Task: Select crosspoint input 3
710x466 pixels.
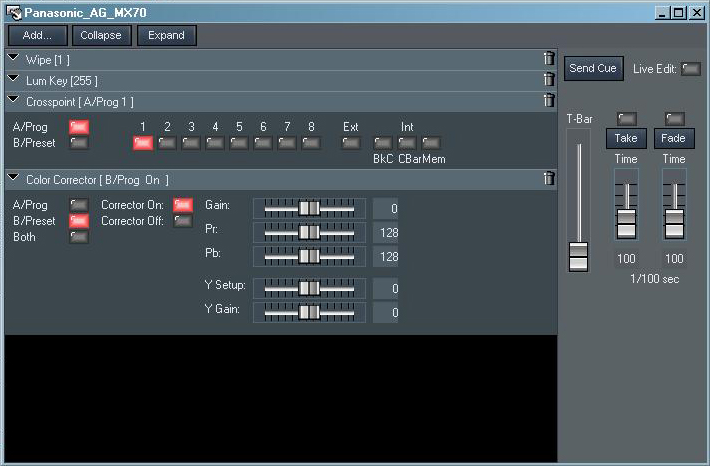Action: (191, 143)
